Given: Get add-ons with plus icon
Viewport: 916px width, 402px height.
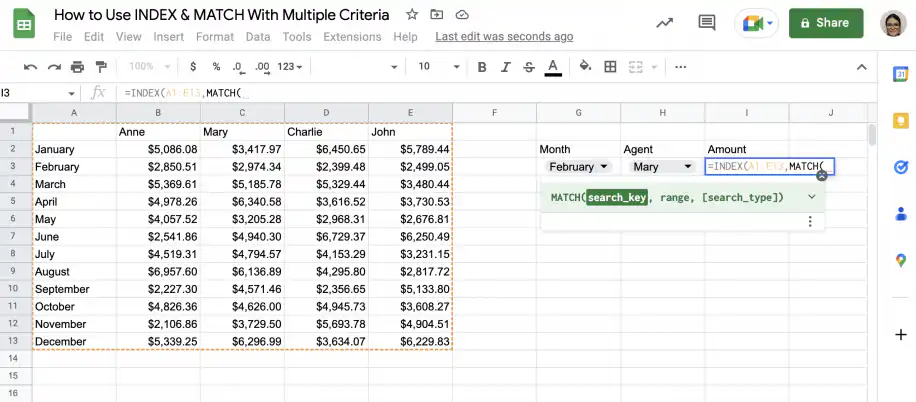Looking at the screenshot, I should pyautogui.click(x=900, y=335).
